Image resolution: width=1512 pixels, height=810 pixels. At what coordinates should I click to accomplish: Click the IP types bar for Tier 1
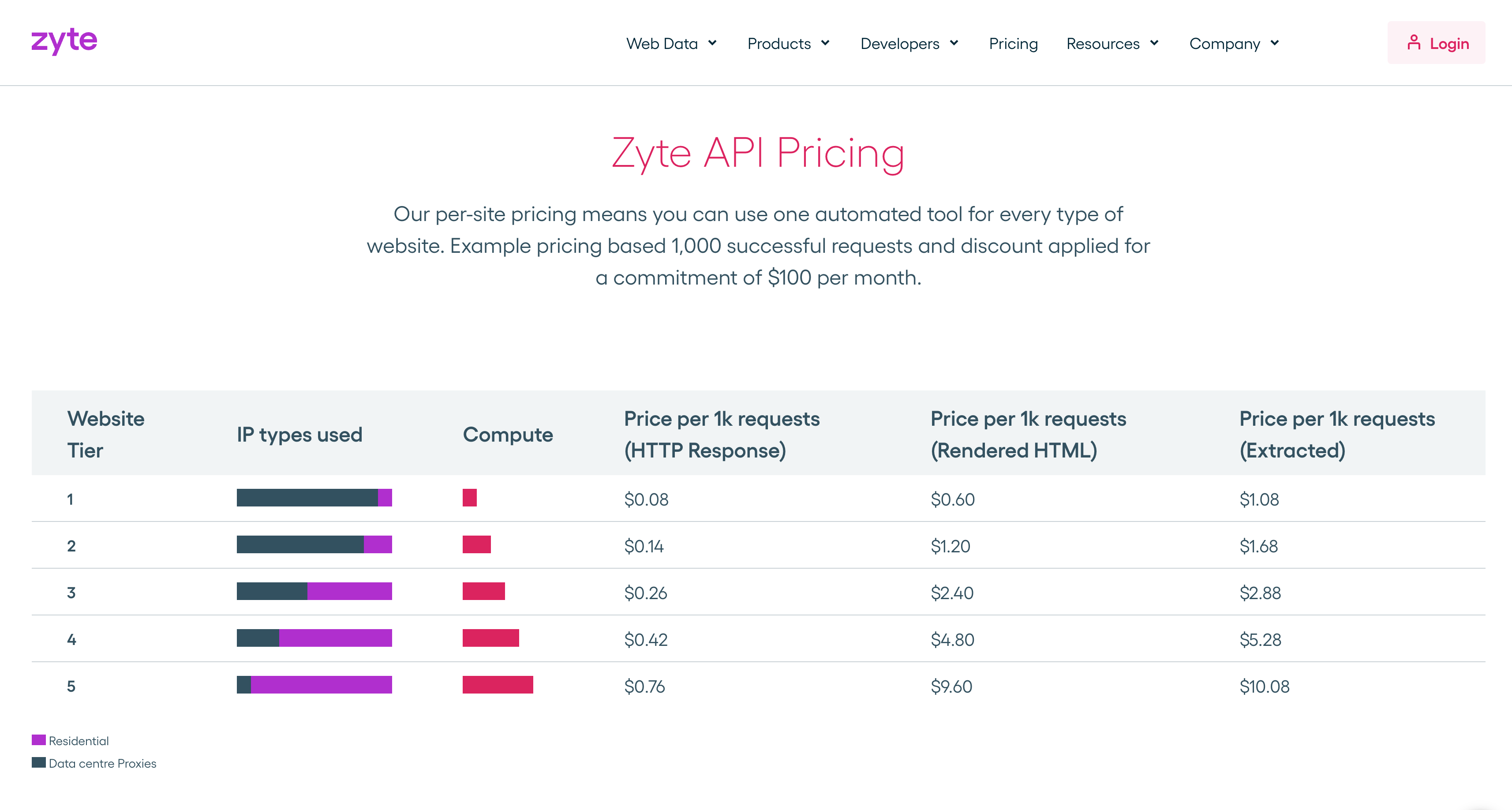coord(314,498)
